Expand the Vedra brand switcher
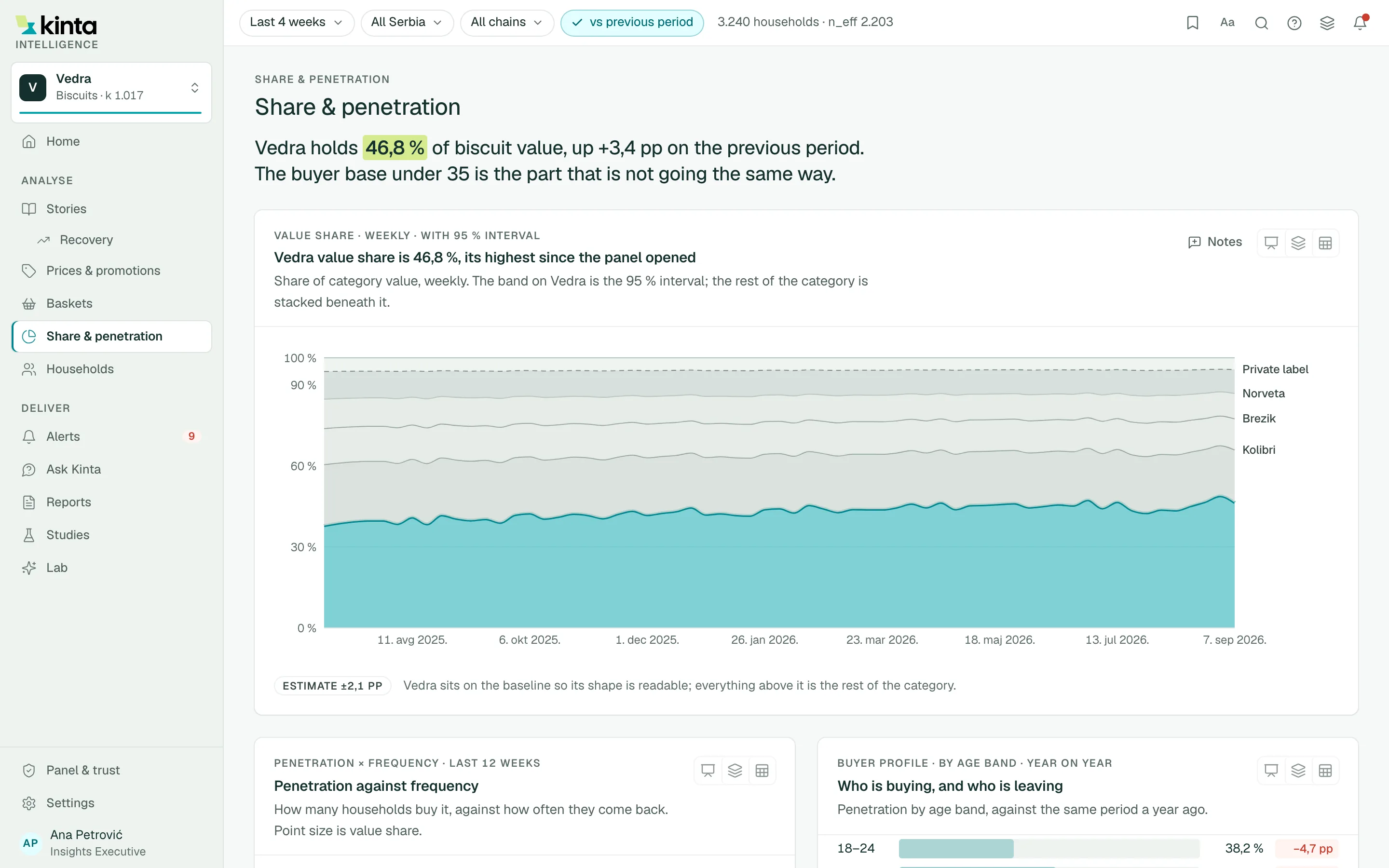 pyautogui.click(x=111, y=92)
